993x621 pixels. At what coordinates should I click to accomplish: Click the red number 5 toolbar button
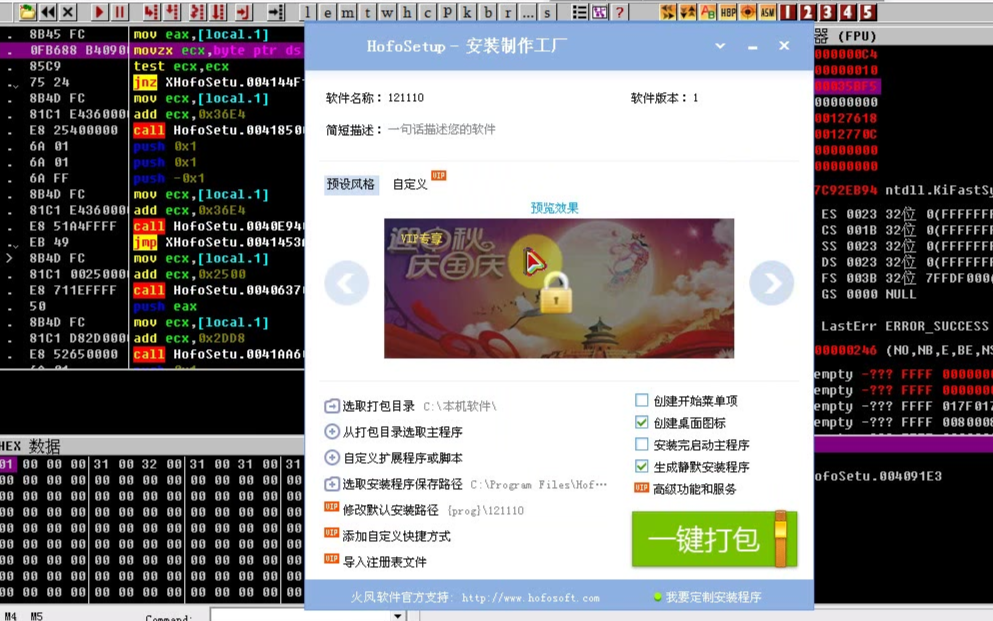(x=868, y=11)
